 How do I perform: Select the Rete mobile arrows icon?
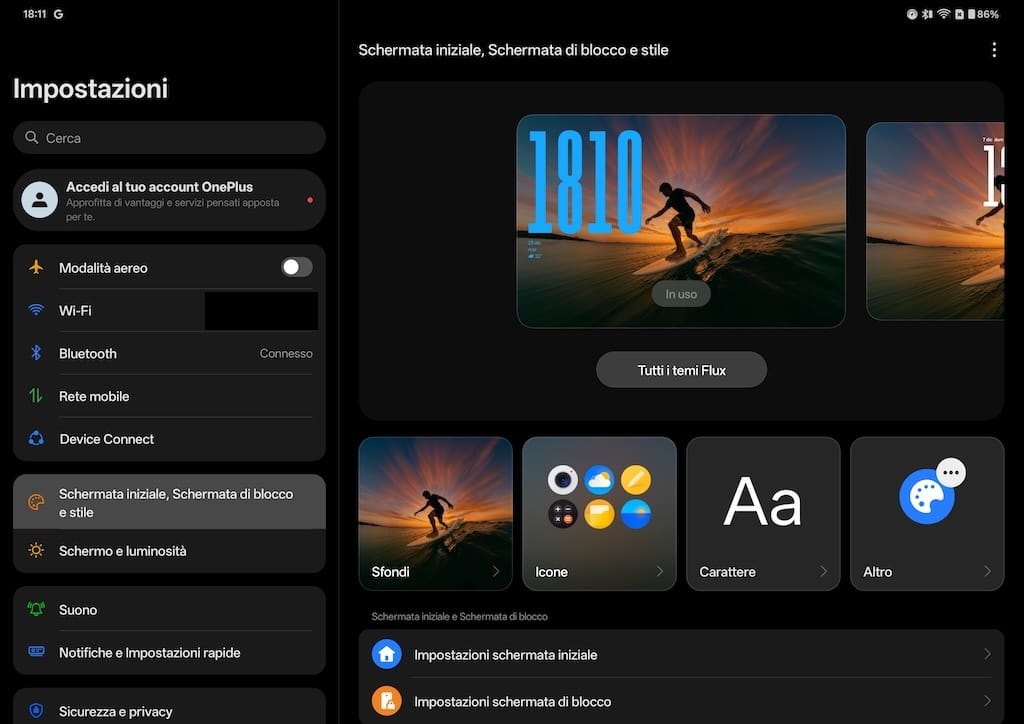click(37, 396)
